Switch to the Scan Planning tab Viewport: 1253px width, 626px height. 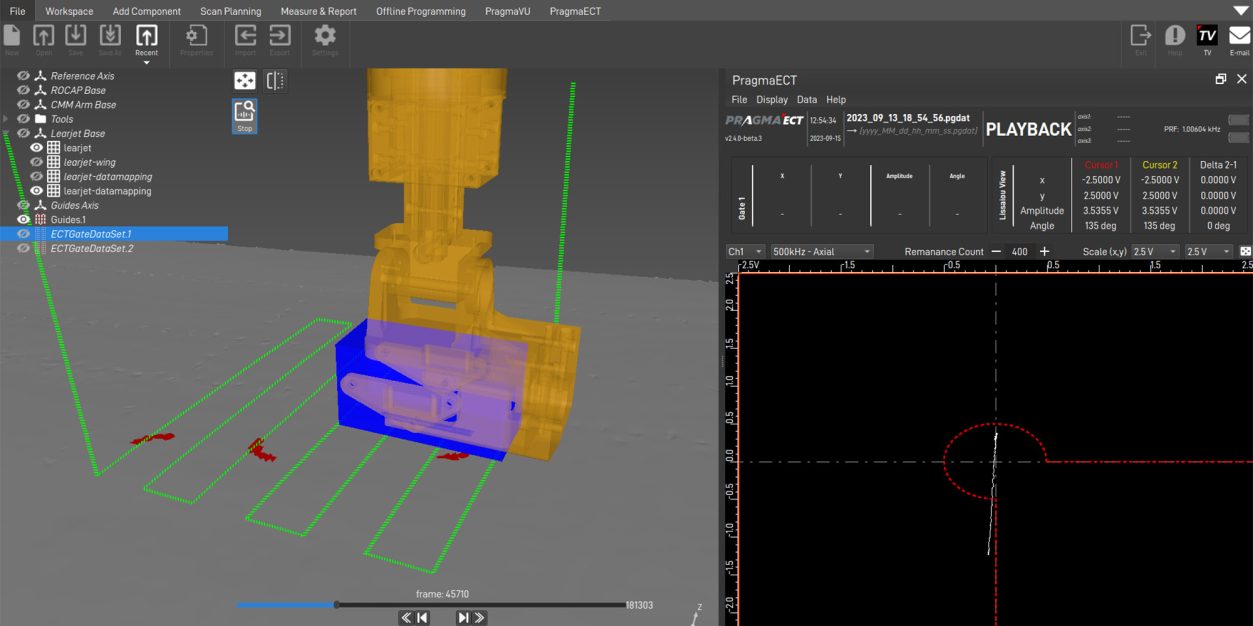tap(231, 11)
